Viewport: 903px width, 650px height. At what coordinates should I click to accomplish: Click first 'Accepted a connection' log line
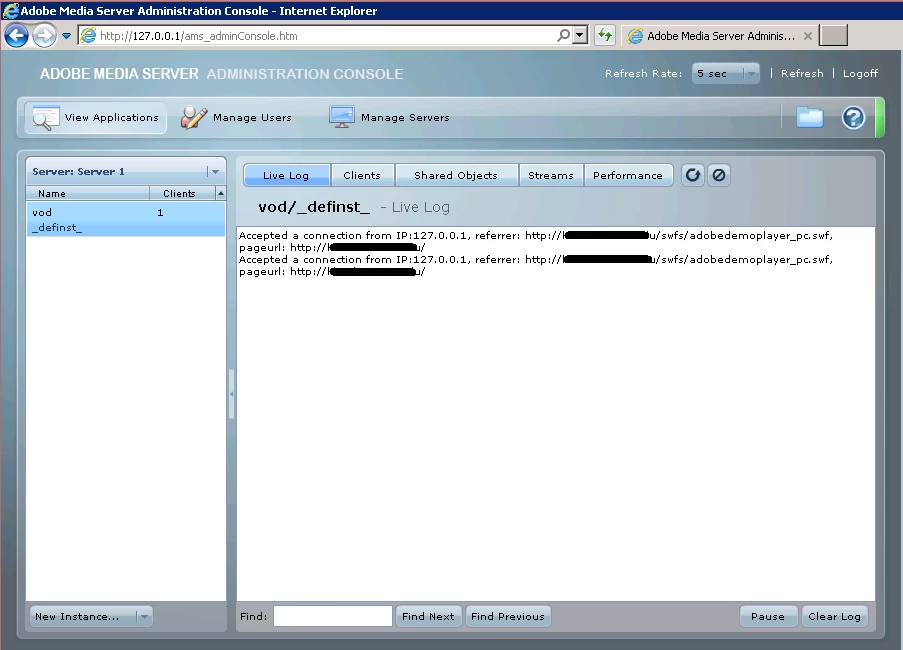pos(536,241)
